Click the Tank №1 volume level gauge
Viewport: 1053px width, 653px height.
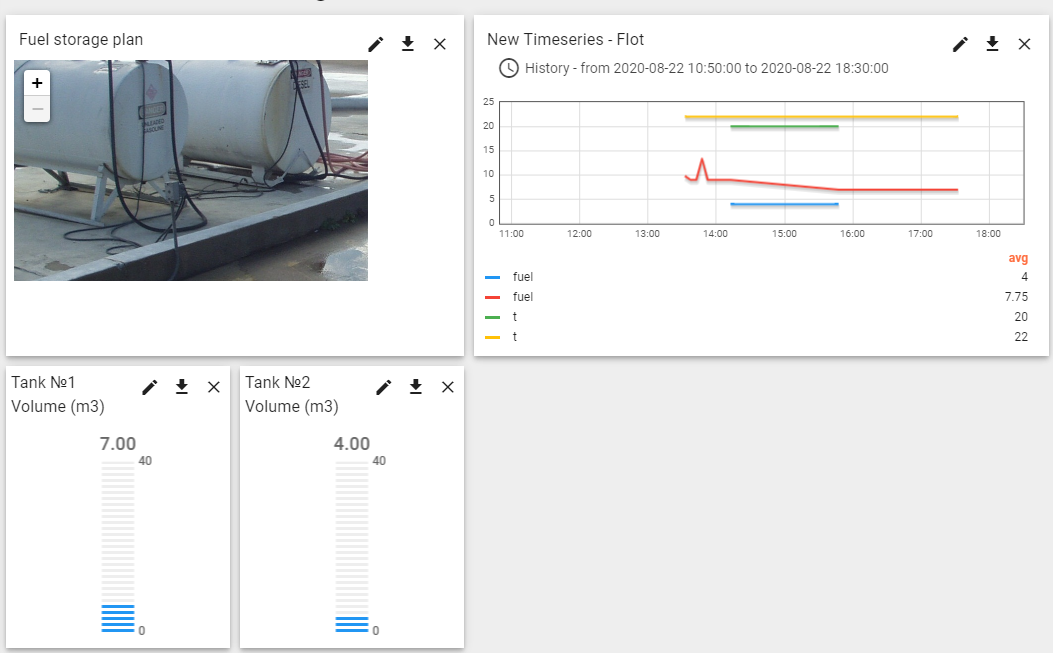[118, 545]
